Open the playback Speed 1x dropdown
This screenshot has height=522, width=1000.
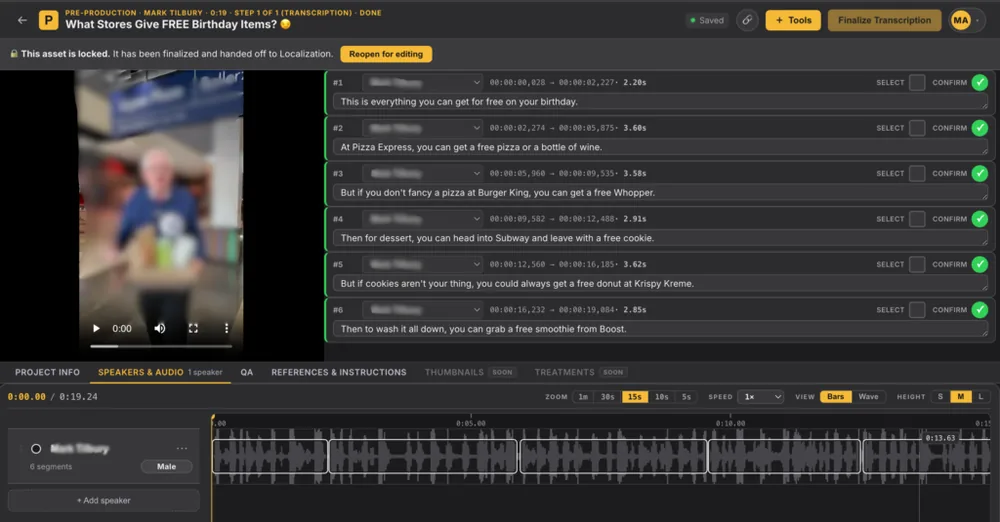click(761, 397)
